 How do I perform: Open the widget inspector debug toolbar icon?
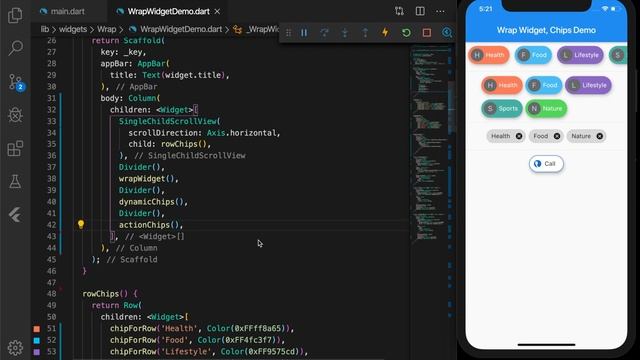pyautogui.click(x=447, y=33)
